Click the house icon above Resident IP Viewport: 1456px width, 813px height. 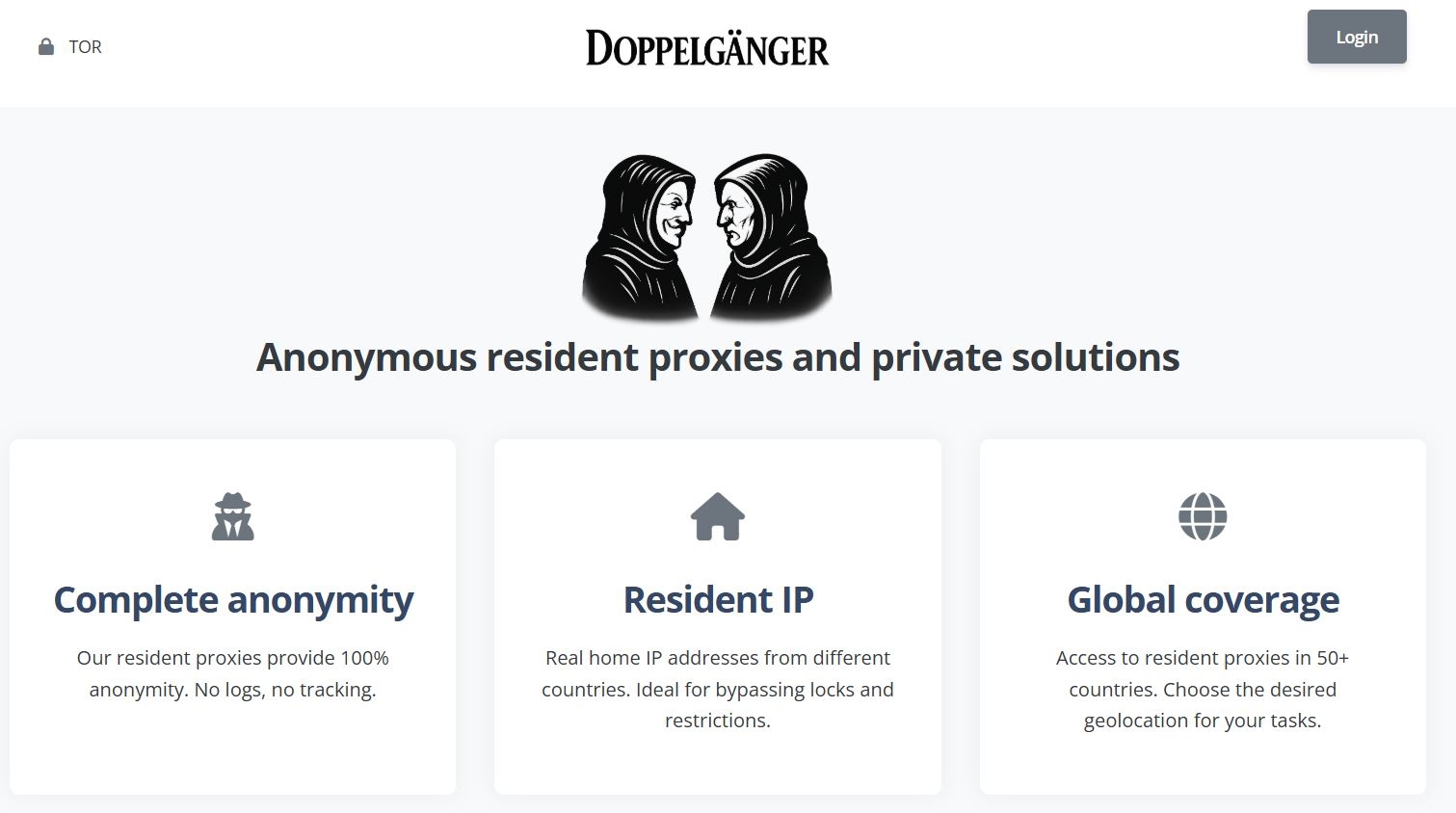pyautogui.click(x=718, y=516)
